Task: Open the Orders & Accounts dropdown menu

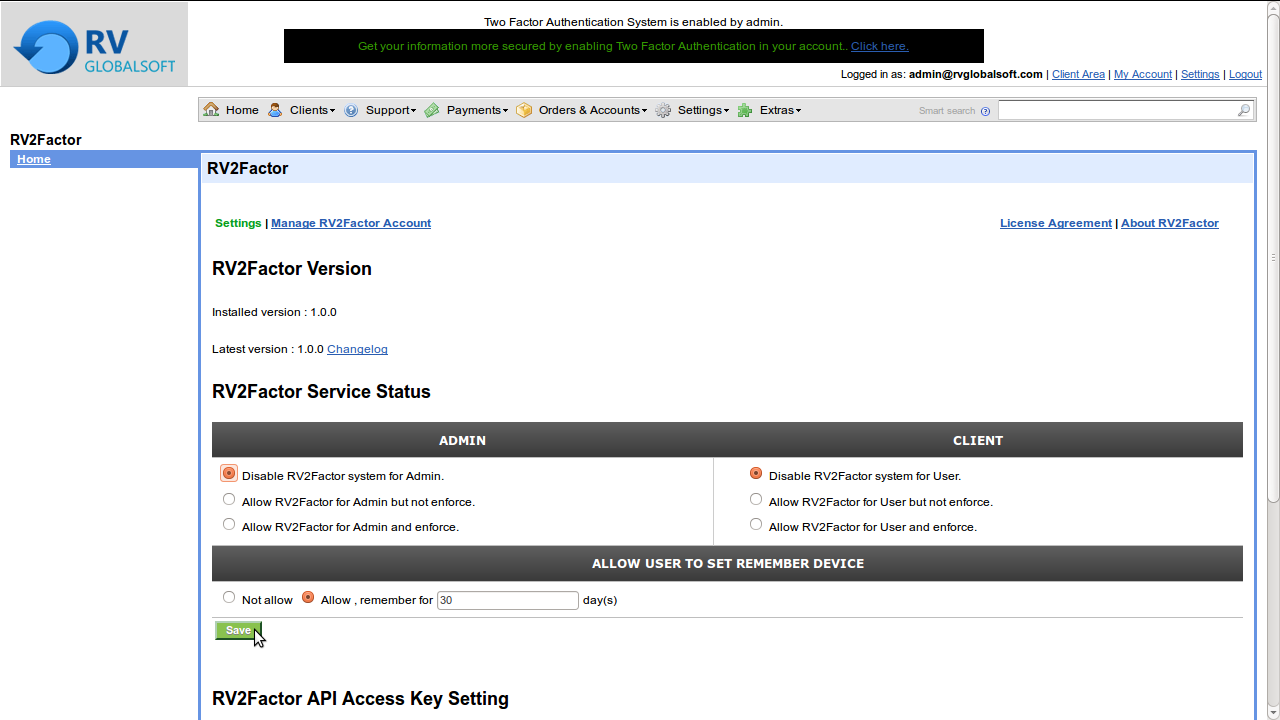Action: pos(592,110)
